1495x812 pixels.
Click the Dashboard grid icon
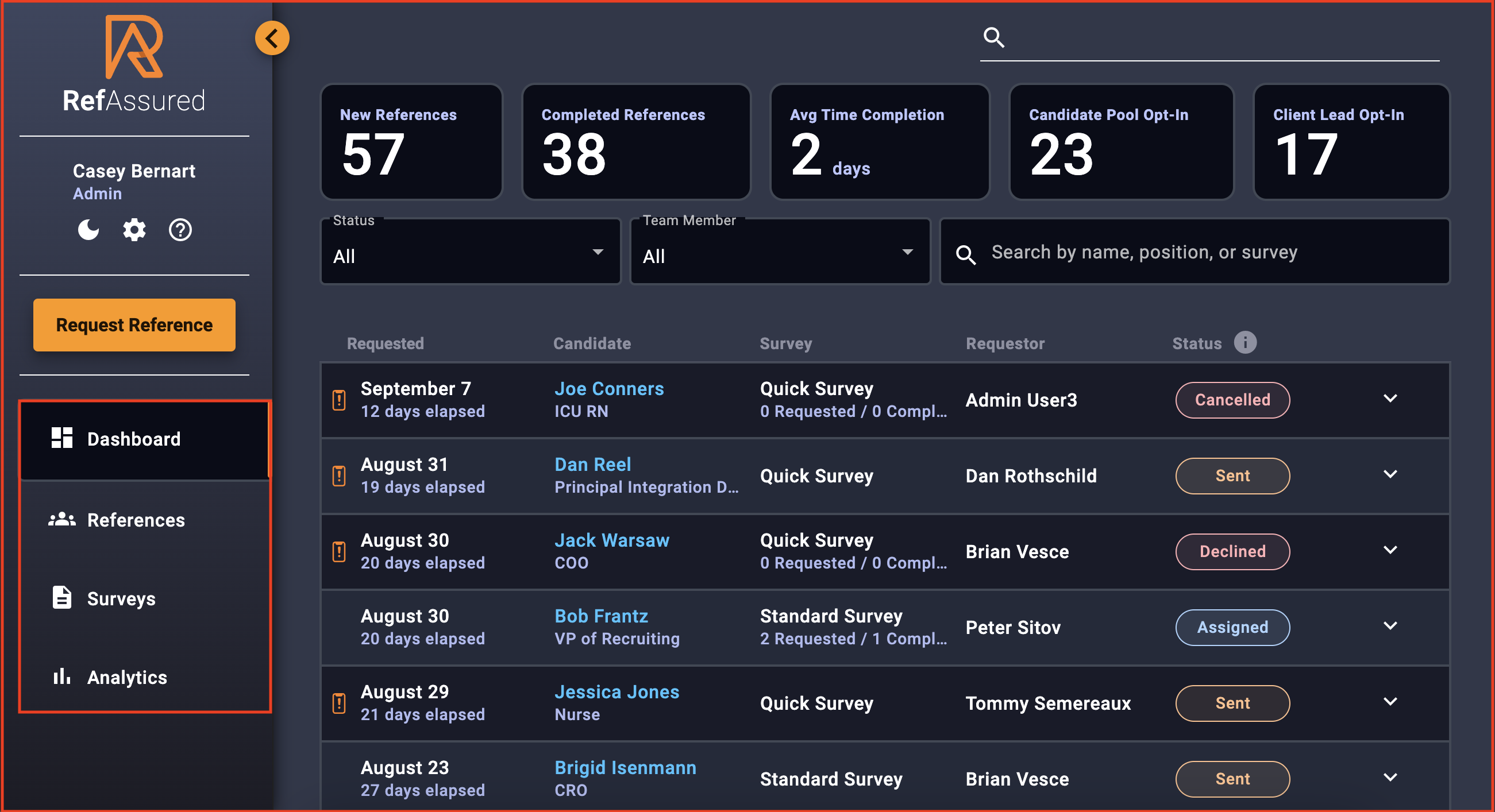pos(61,438)
